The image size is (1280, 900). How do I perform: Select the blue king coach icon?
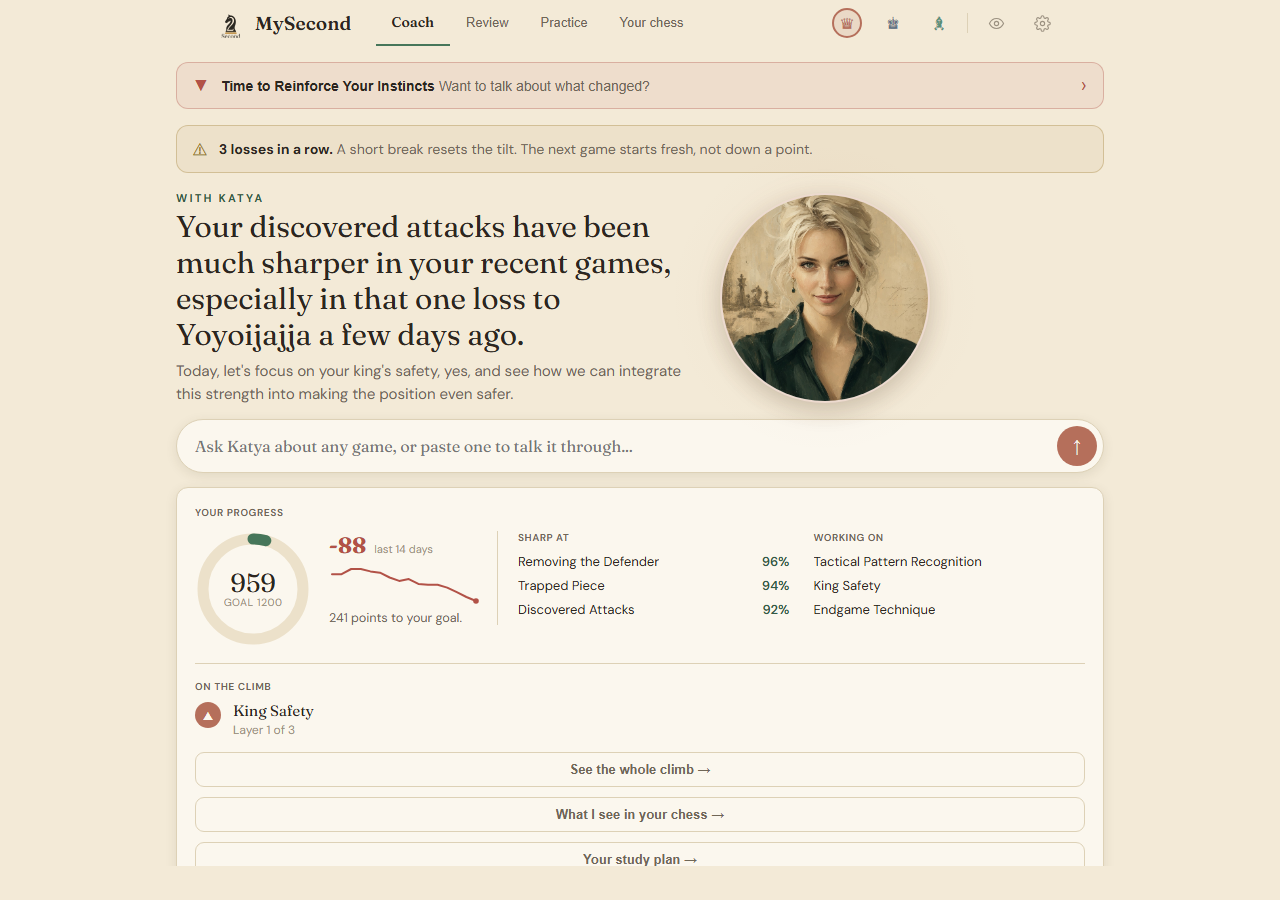(x=893, y=23)
